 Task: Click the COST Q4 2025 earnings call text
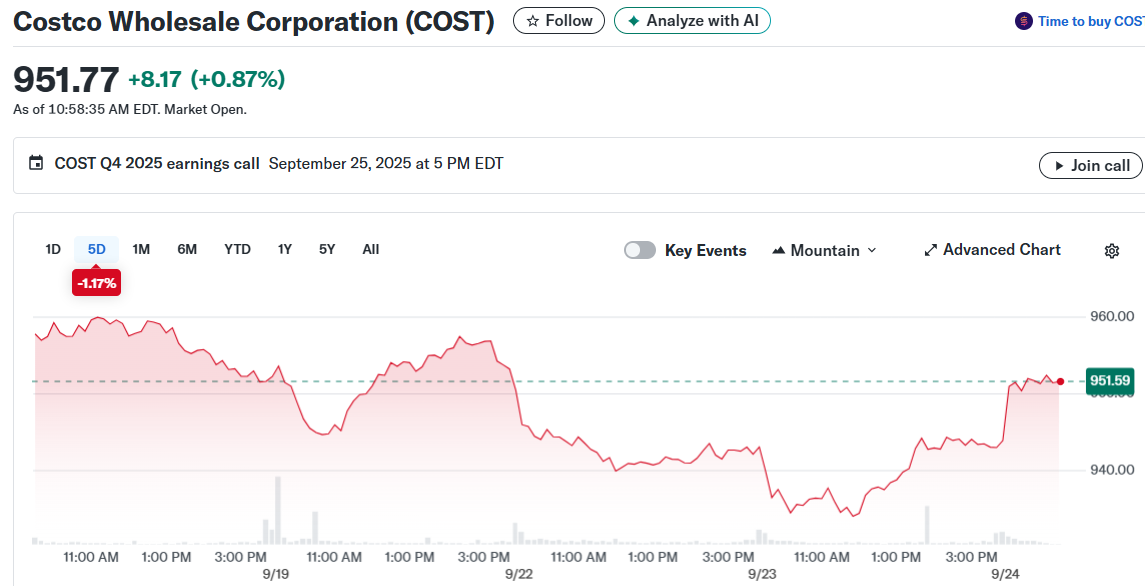(157, 164)
